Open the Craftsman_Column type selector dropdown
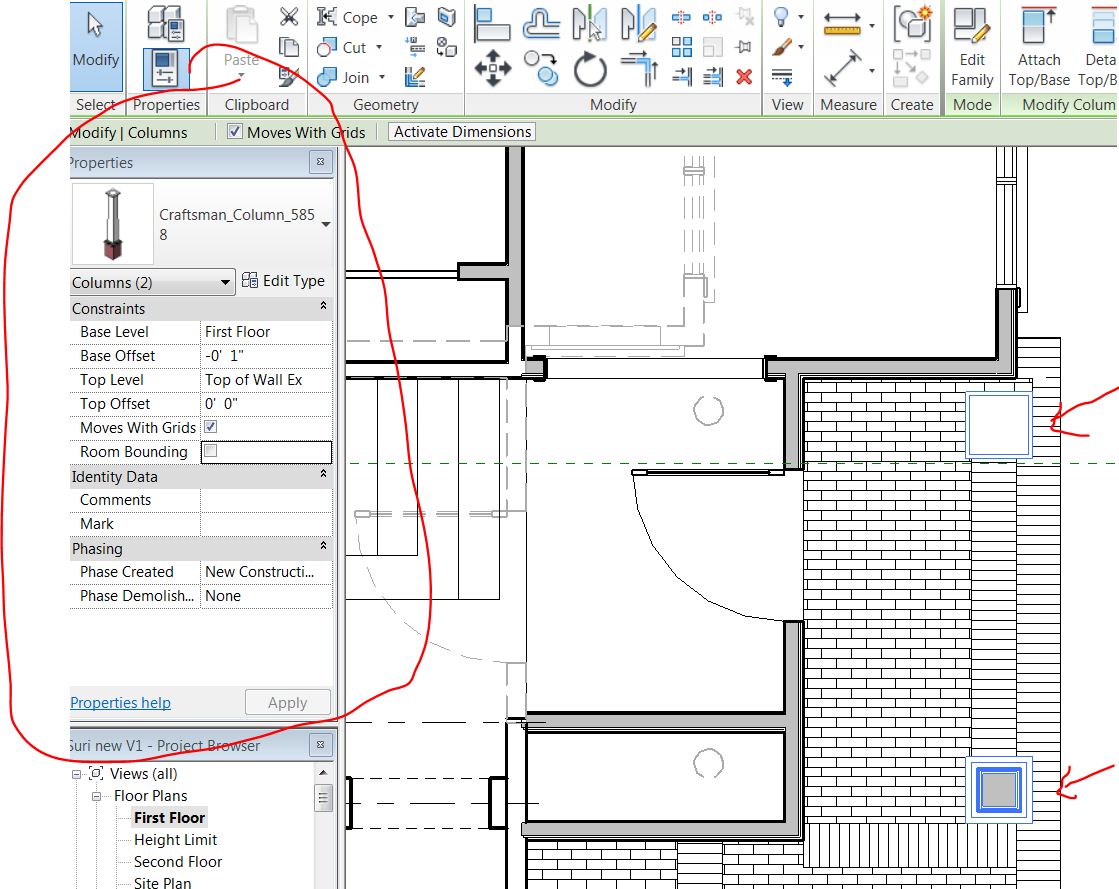 [326, 225]
